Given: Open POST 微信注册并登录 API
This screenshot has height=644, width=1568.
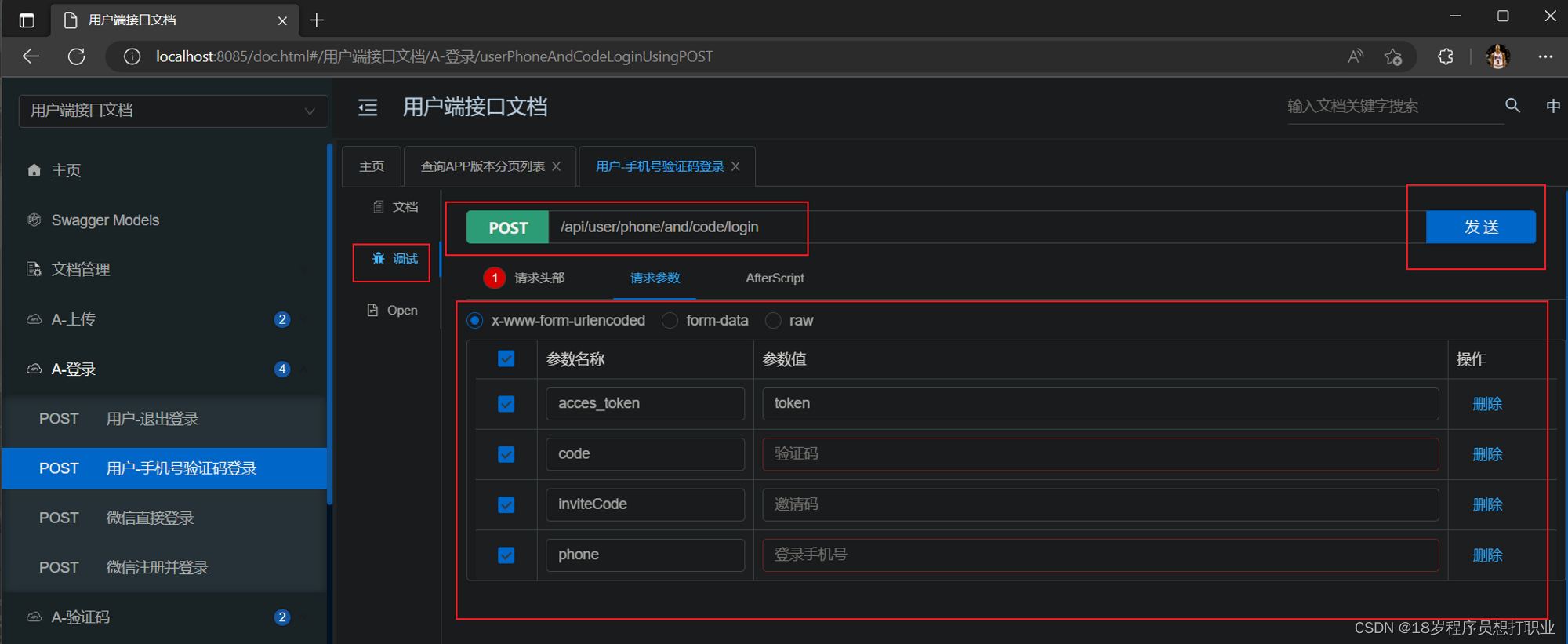Looking at the screenshot, I should (165, 567).
